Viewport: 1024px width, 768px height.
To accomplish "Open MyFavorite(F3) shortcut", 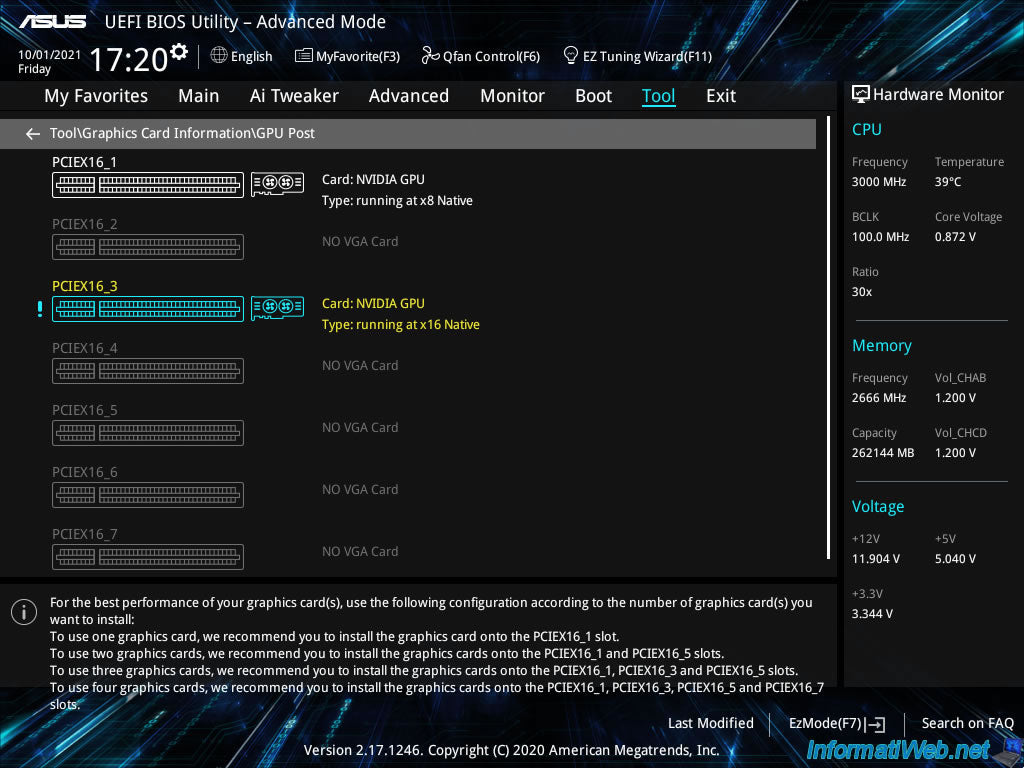I will click(347, 56).
